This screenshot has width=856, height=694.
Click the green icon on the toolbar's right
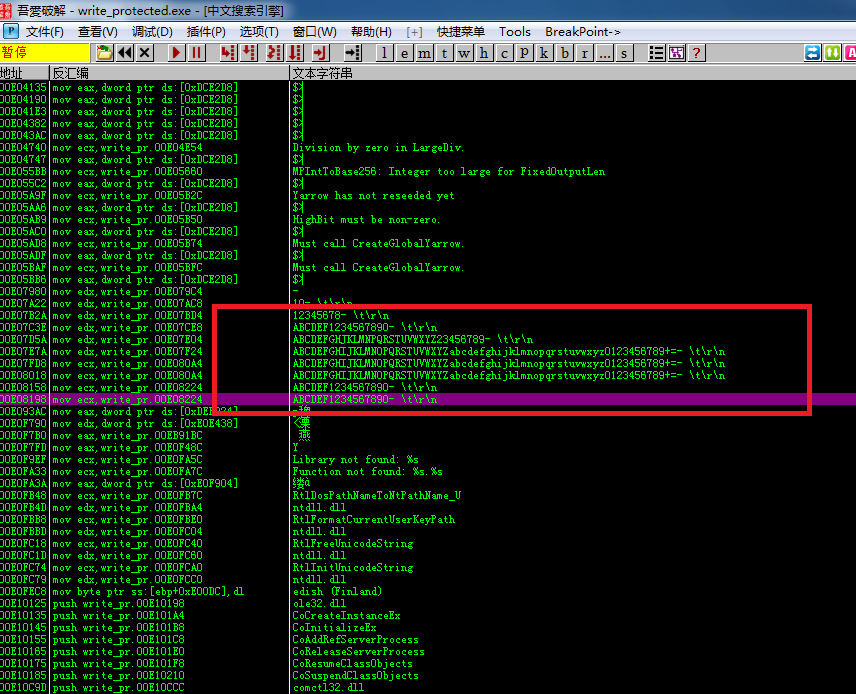coord(833,53)
